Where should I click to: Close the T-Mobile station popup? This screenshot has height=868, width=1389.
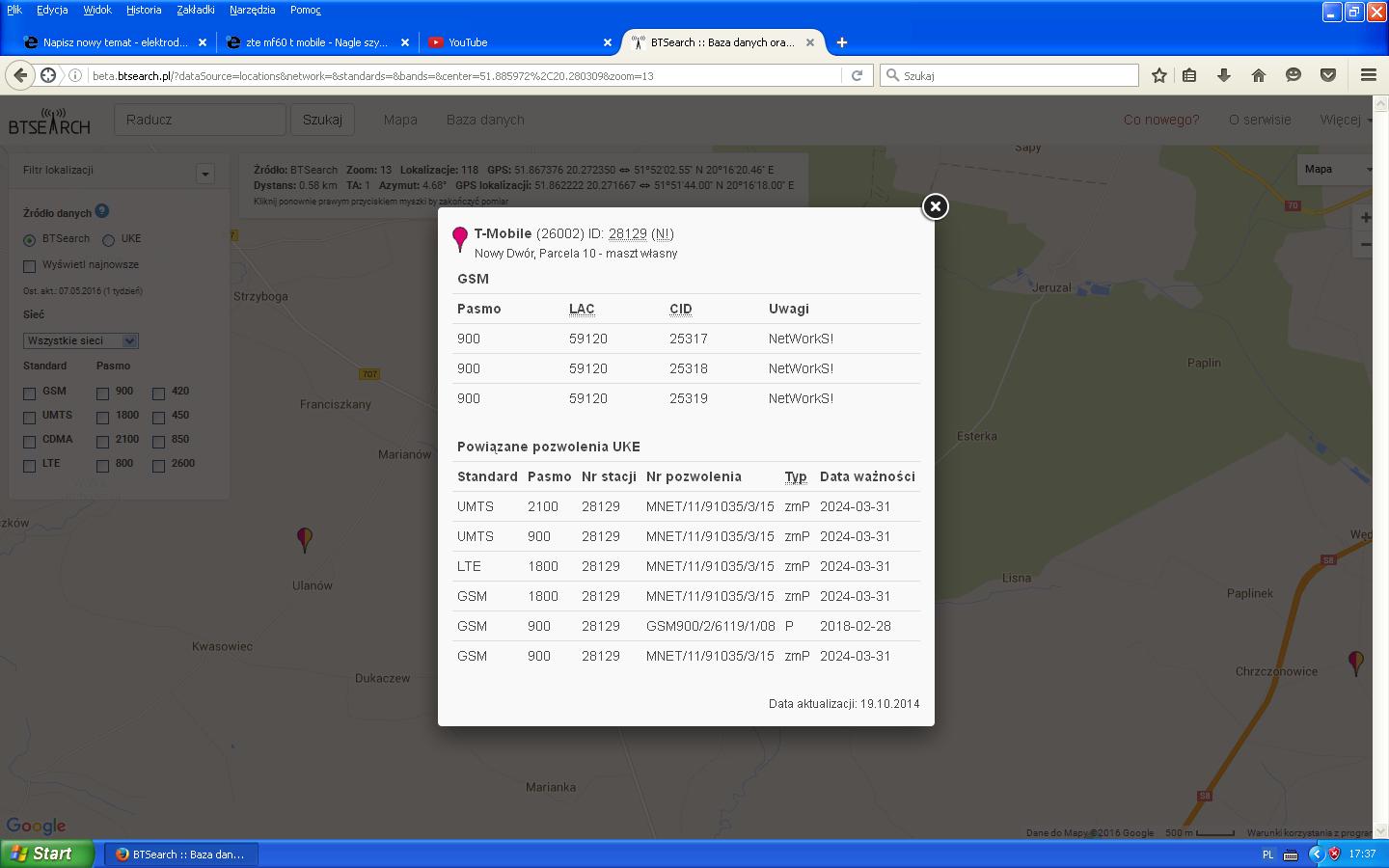click(935, 206)
